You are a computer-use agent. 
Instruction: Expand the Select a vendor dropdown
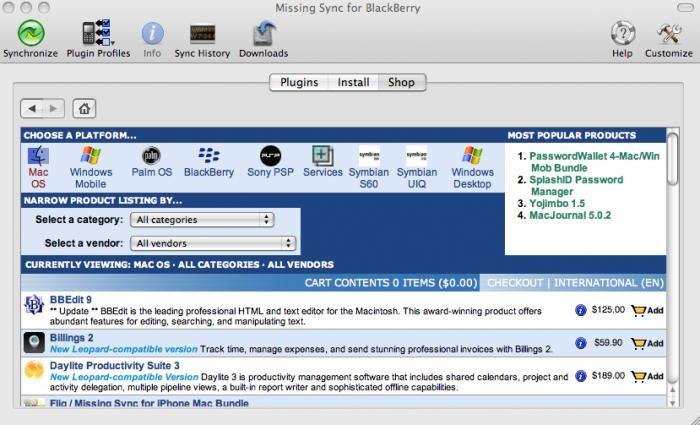[x=212, y=243]
